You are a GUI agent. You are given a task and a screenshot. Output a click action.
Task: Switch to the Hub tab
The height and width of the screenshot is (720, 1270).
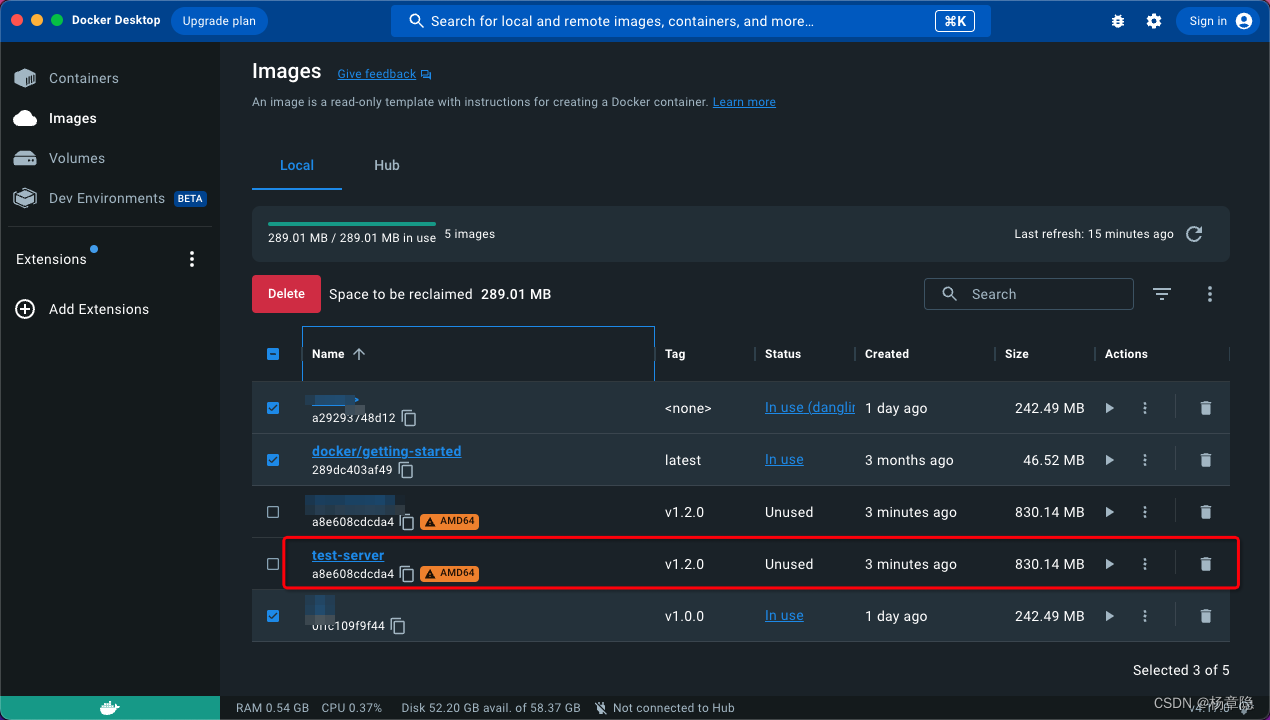[387, 165]
